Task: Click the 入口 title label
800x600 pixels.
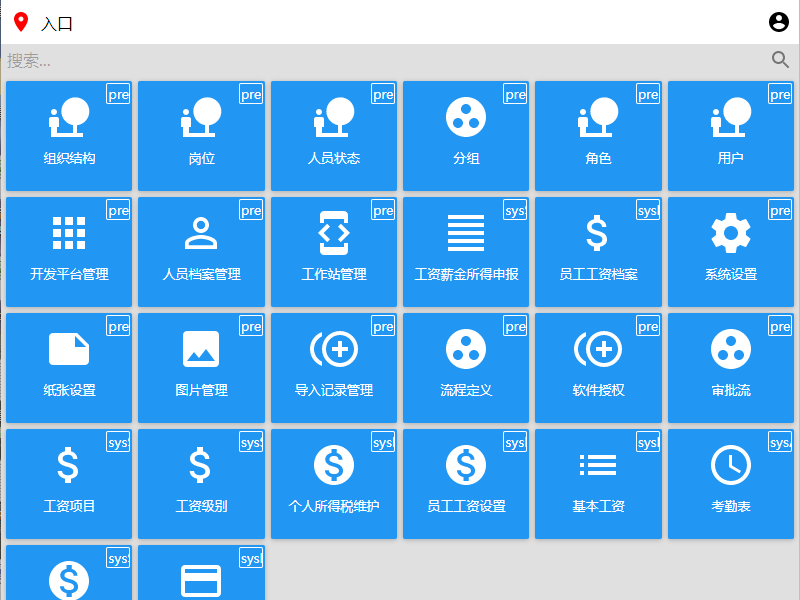Action: [x=57, y=24]
